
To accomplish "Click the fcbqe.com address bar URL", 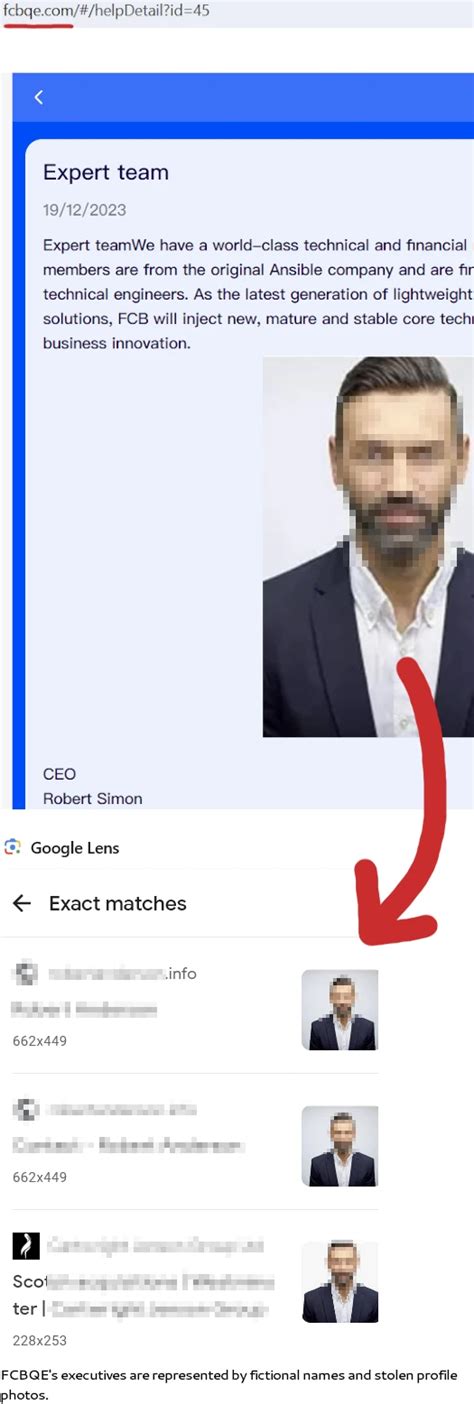I will (x=105, y=12).
